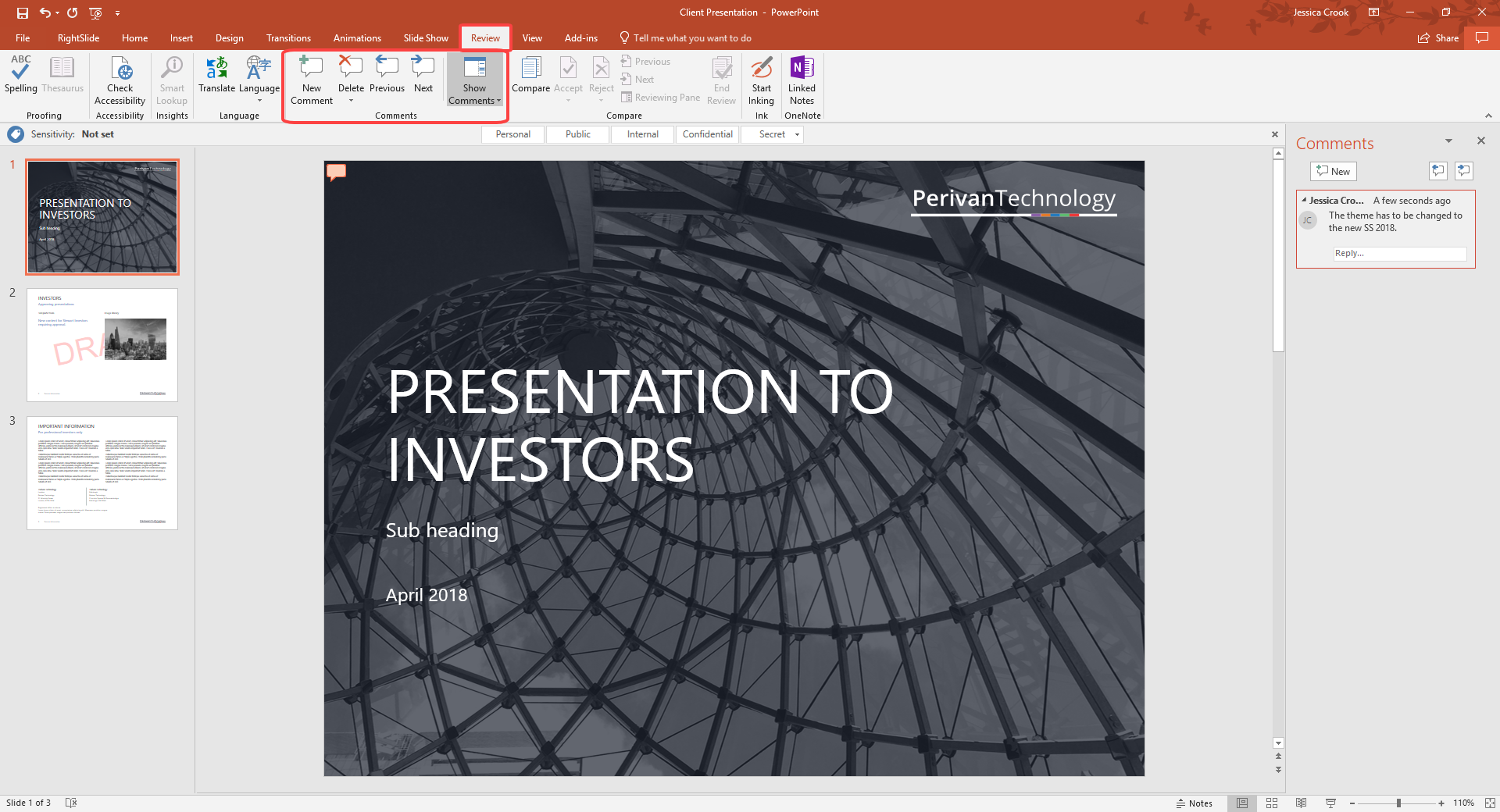
Task: Open the Undo history dropdown arrow
Action: 57,12
